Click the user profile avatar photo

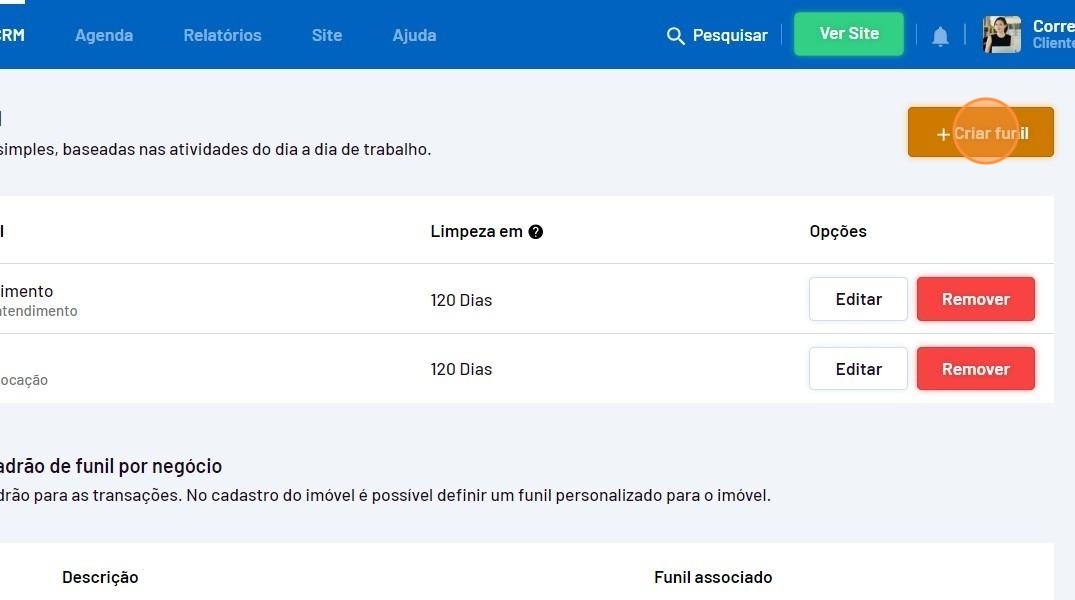[x=1001, y=35]
